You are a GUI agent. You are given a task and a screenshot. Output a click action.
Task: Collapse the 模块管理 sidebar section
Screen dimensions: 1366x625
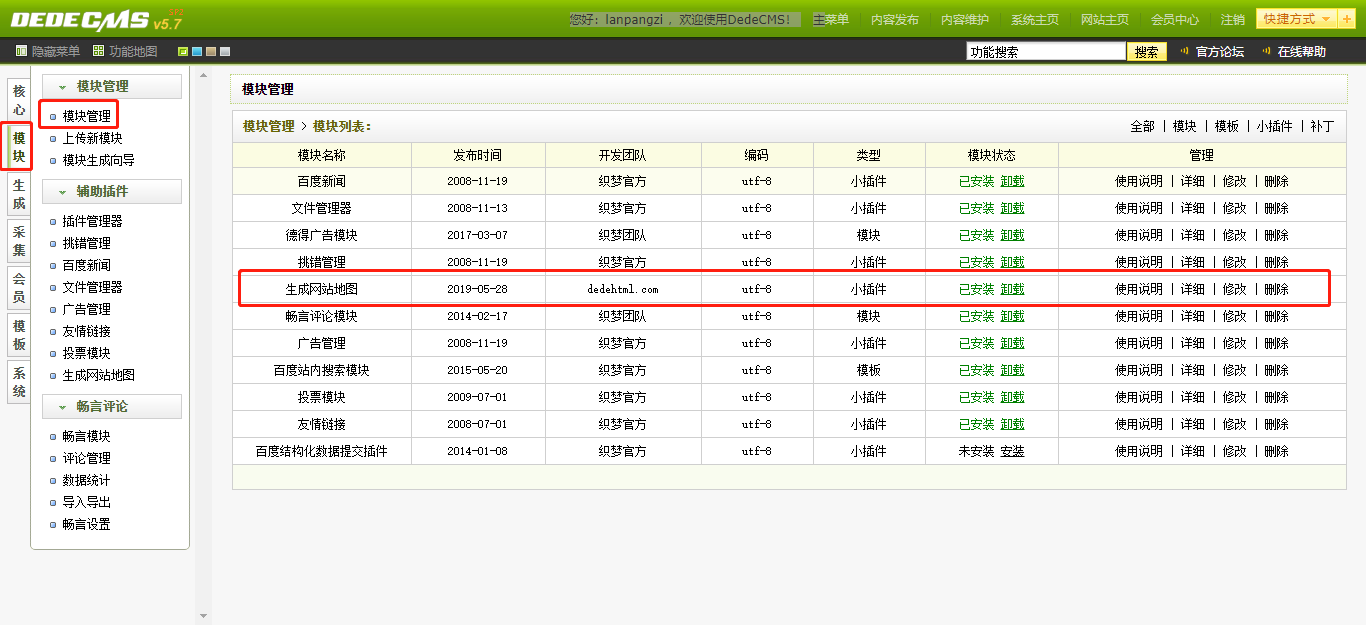(112, 87)
